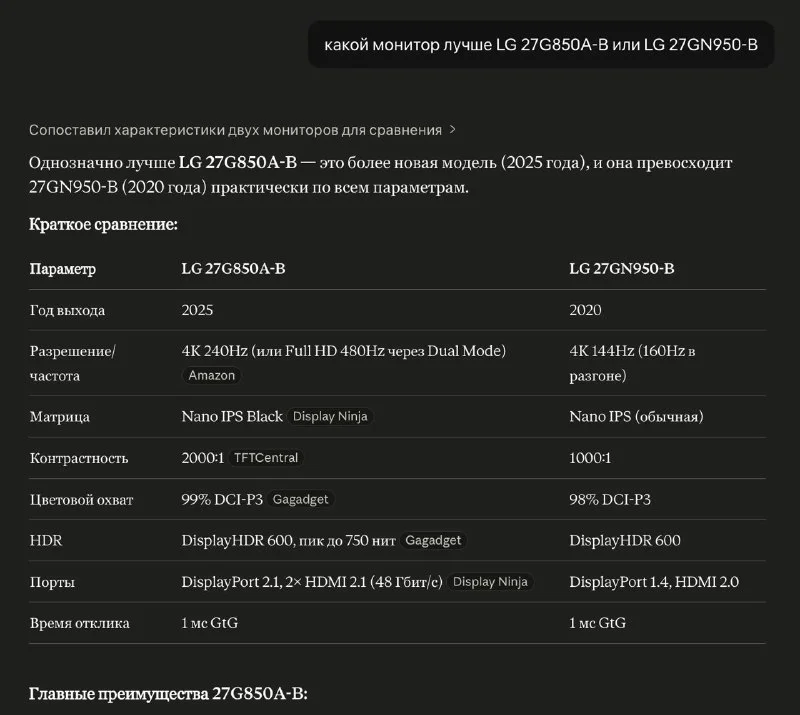Click the '2000:1' contrast value
This screenshot has width=800, height=715.
203,458
